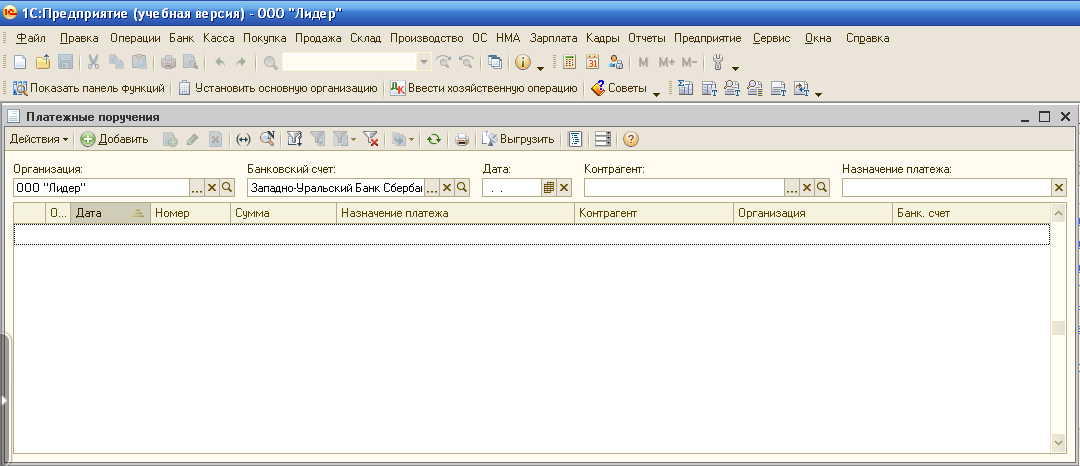1080x466 pixels.
Task: Click into the toolbar search text field
Action: click(350, 63)
